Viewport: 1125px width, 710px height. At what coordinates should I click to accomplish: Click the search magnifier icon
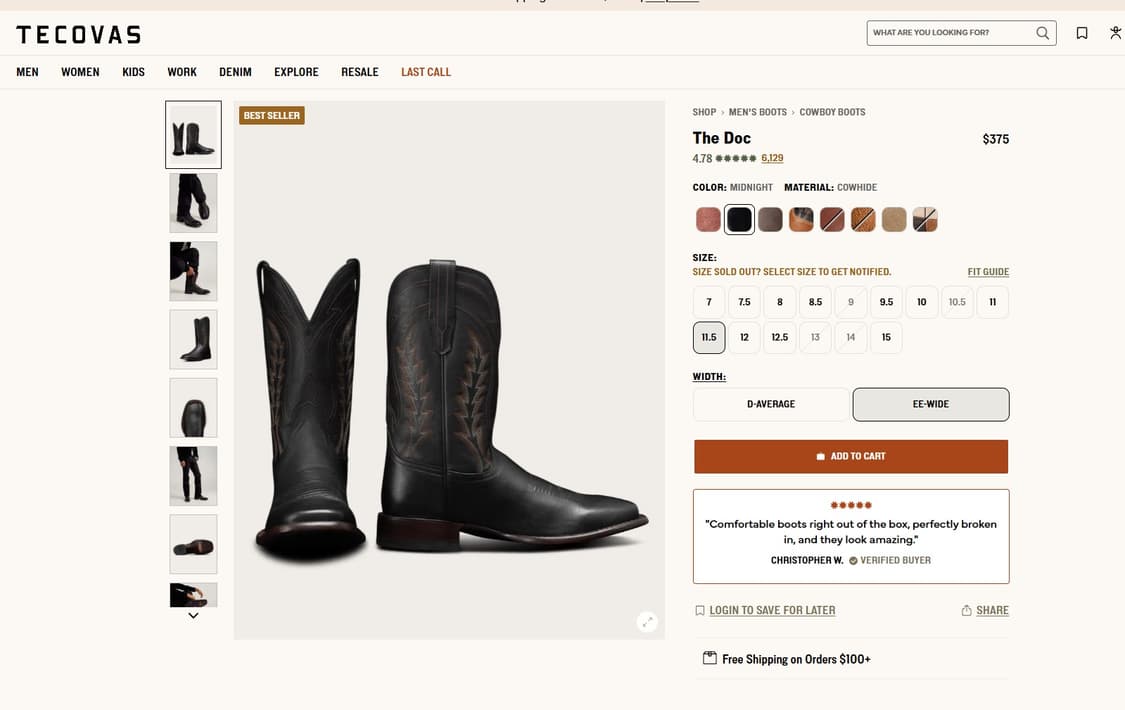(x=1042, y=33)
